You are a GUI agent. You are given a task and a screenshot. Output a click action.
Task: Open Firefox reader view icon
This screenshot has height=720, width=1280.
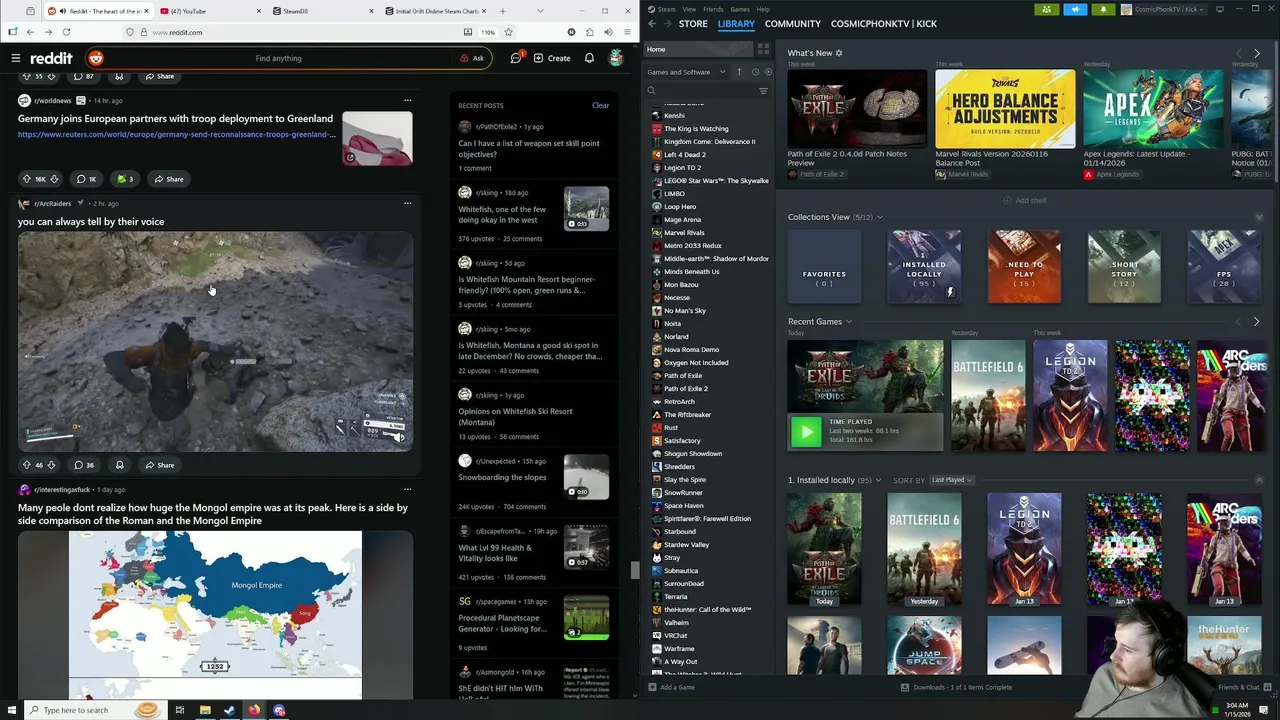click(x=467, y=32)
